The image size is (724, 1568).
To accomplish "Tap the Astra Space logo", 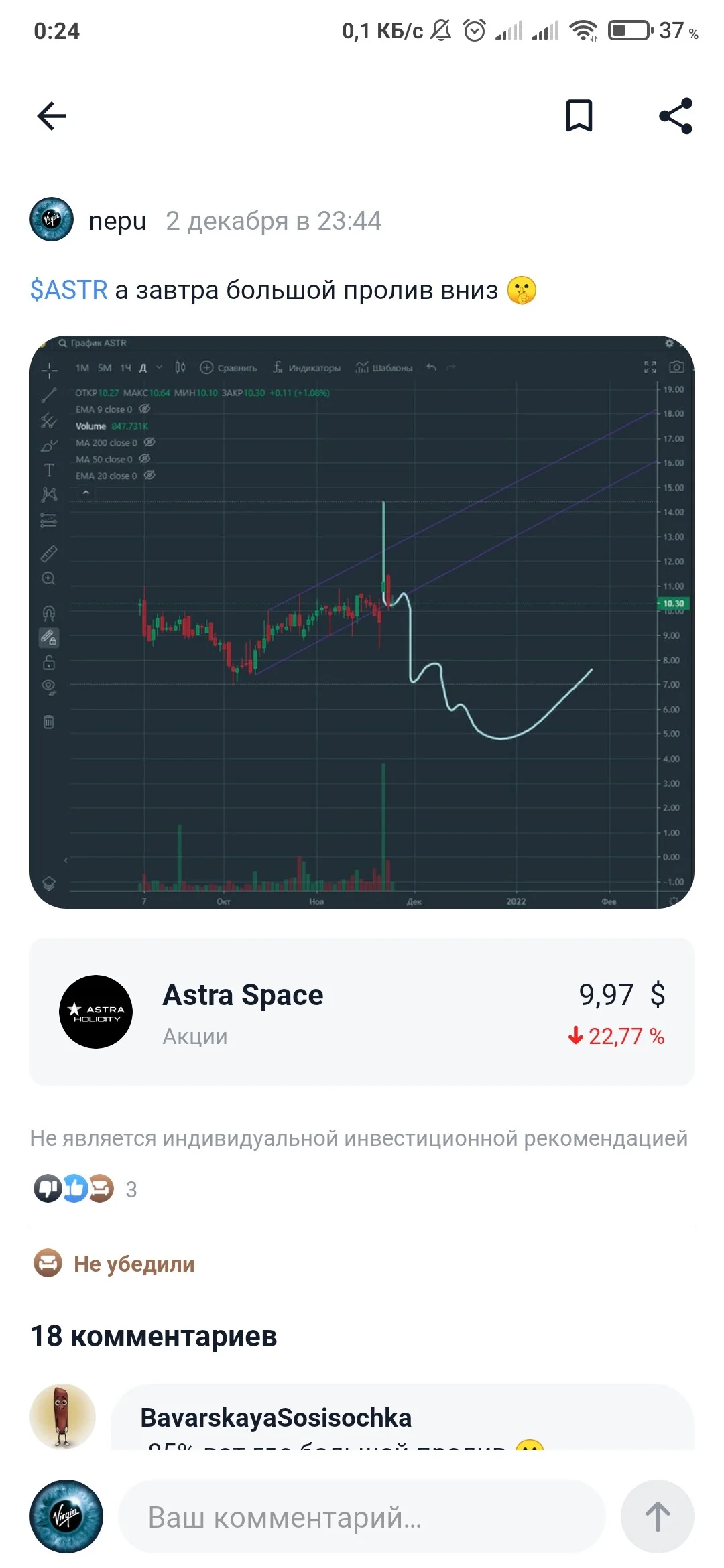I will pyautogui.click(x=96, y=1012).
